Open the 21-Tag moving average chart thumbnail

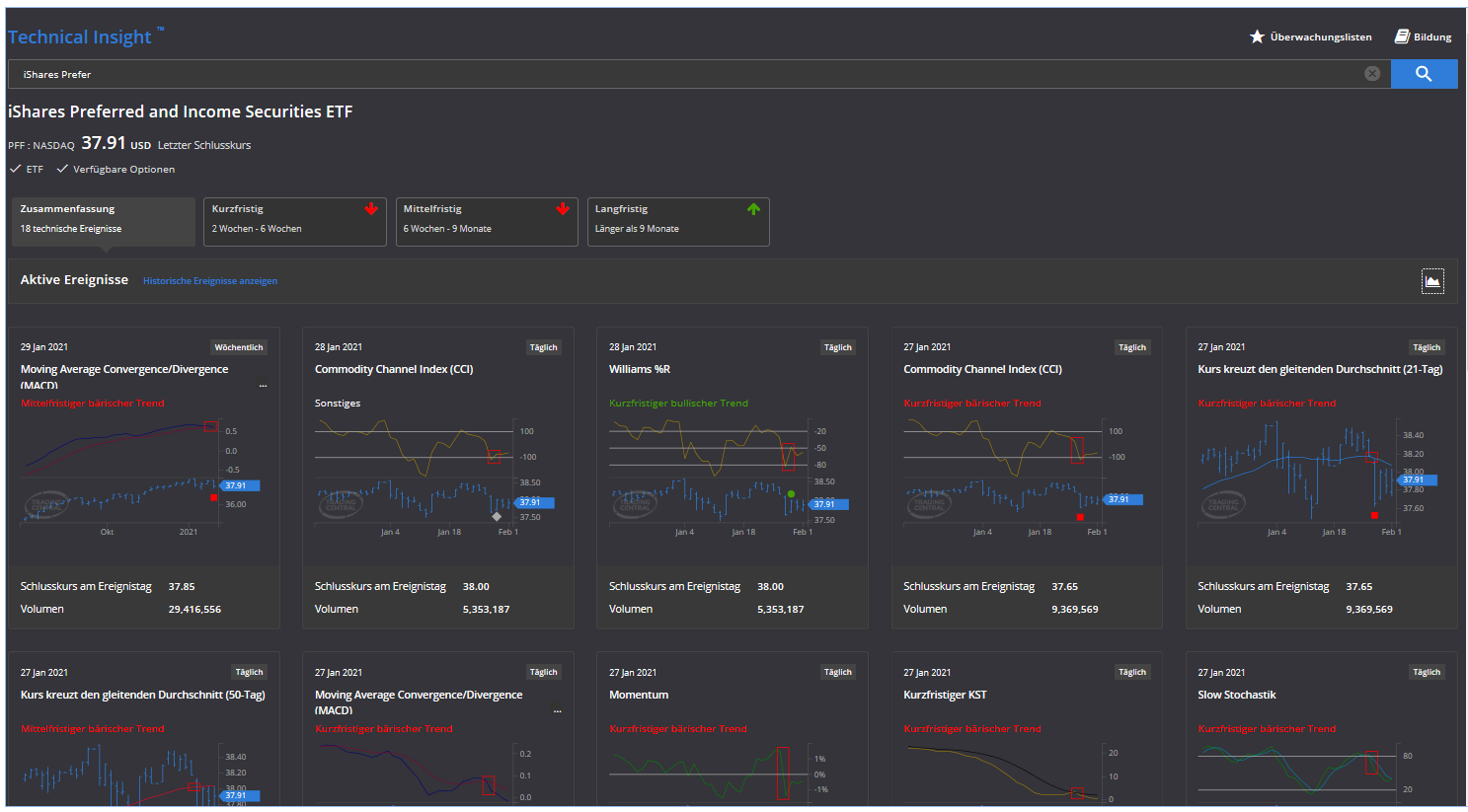(1319, 478)
